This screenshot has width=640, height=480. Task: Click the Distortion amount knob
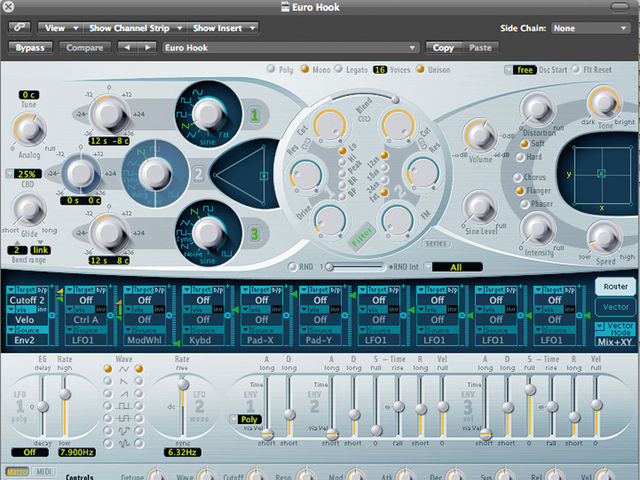click(537, 109)
